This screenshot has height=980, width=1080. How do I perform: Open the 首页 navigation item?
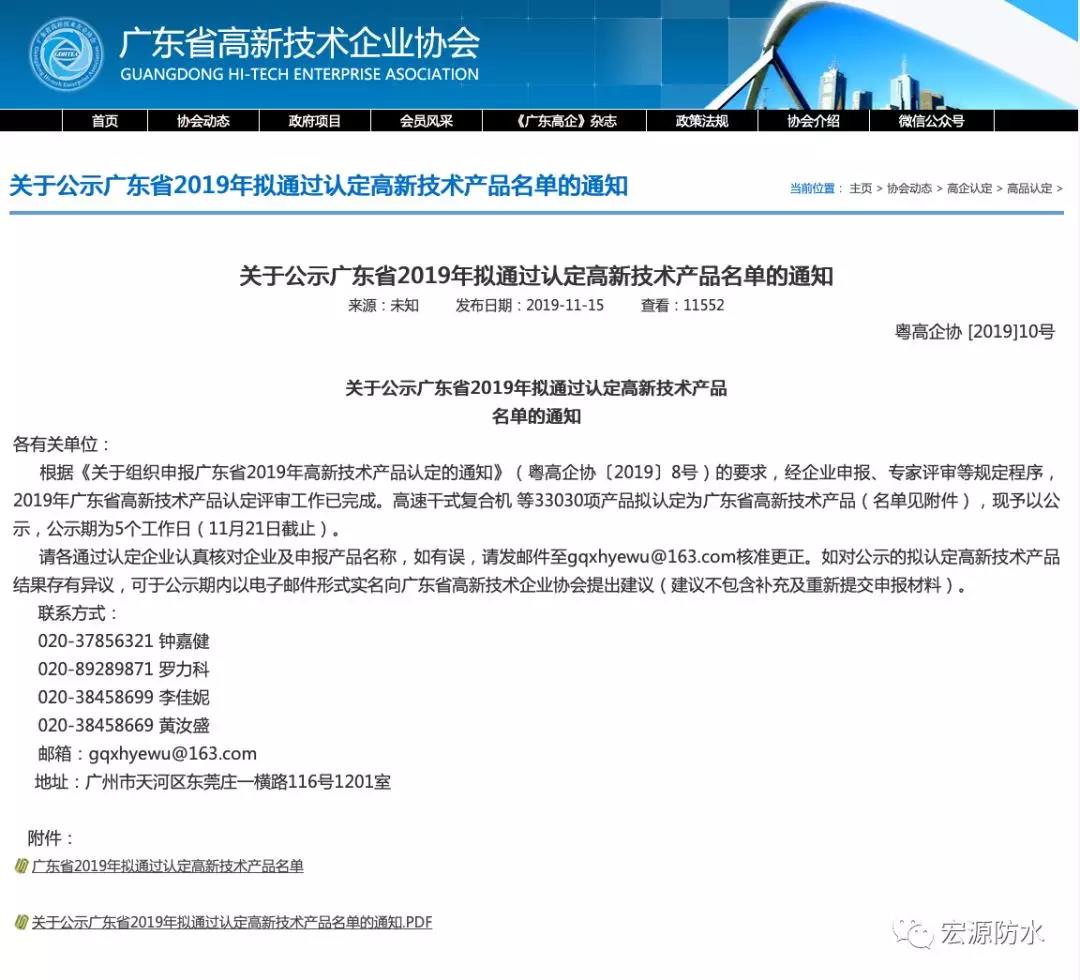tap(105, 121)
